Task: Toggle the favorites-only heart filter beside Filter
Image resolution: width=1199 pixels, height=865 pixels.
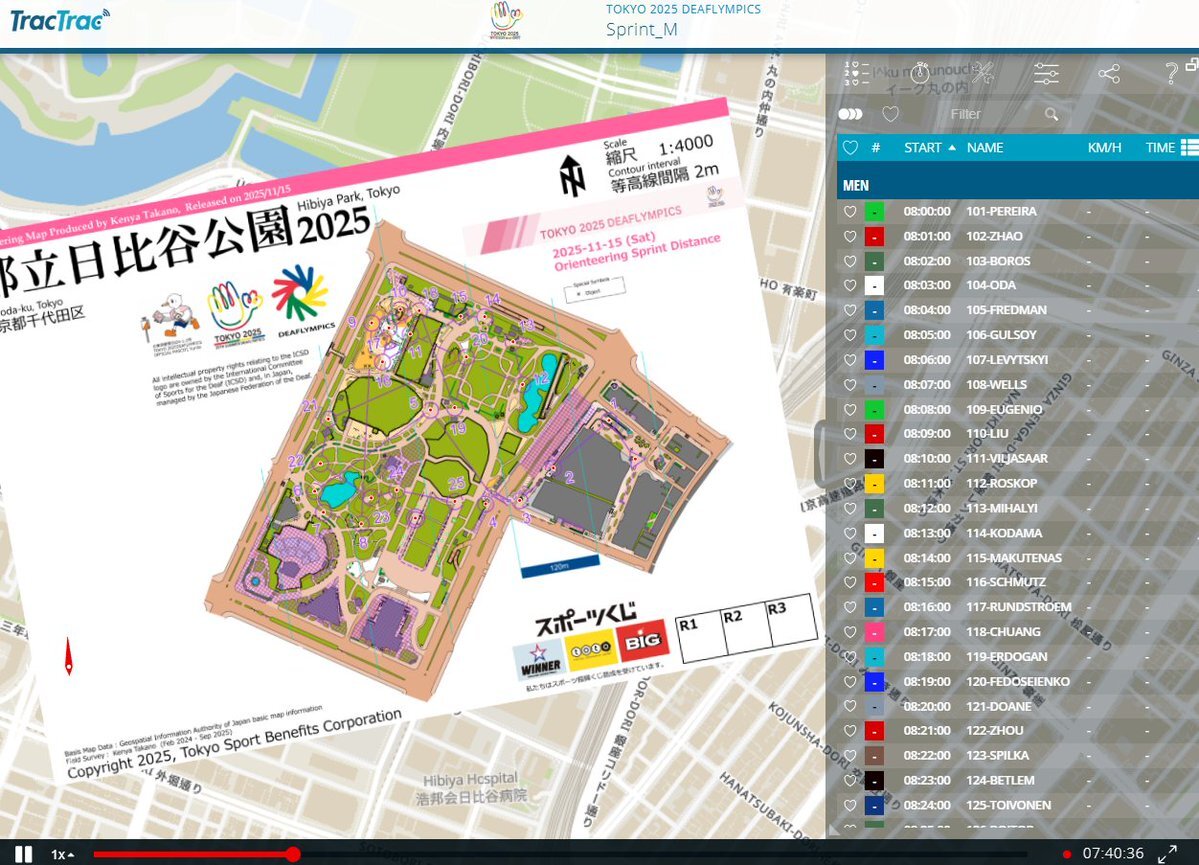Action: [890, 115]
